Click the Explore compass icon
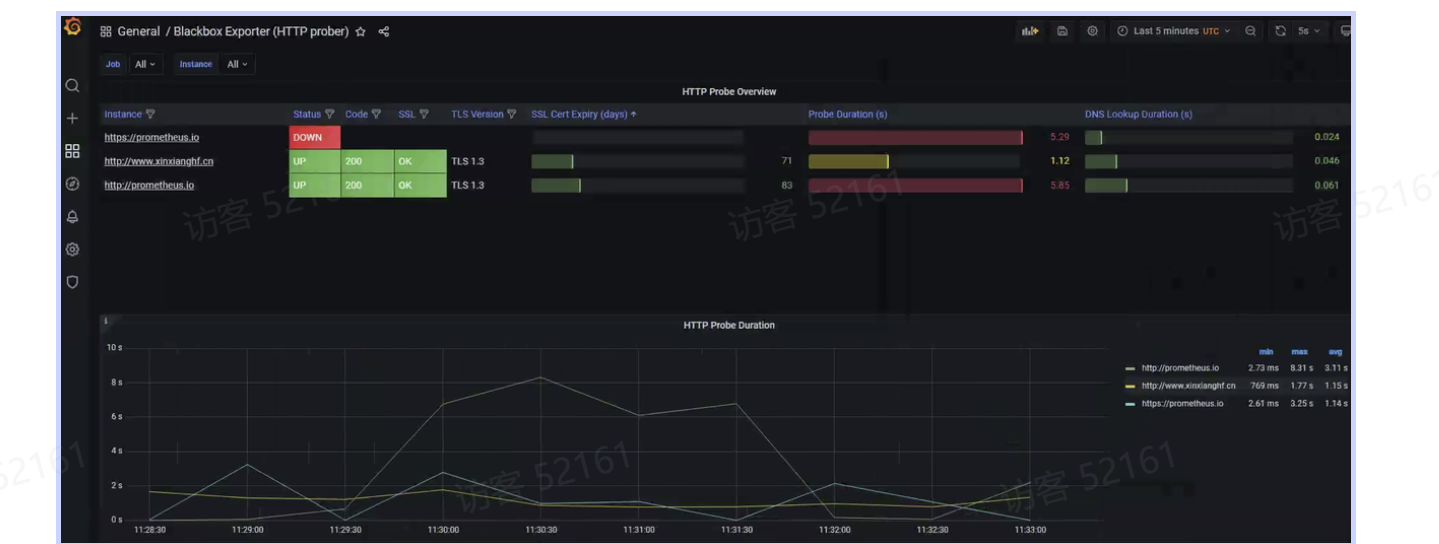Viewport: 1439px width, 544px height. [72, 184]
